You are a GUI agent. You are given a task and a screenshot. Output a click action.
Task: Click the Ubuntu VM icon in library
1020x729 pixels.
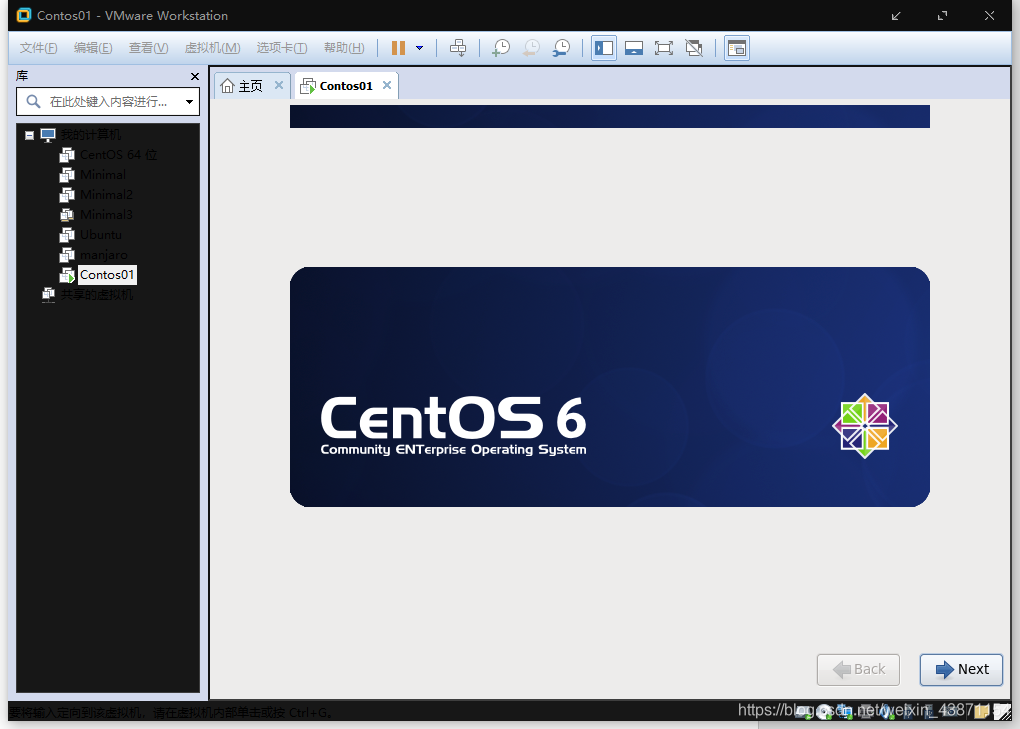point(67,235)
